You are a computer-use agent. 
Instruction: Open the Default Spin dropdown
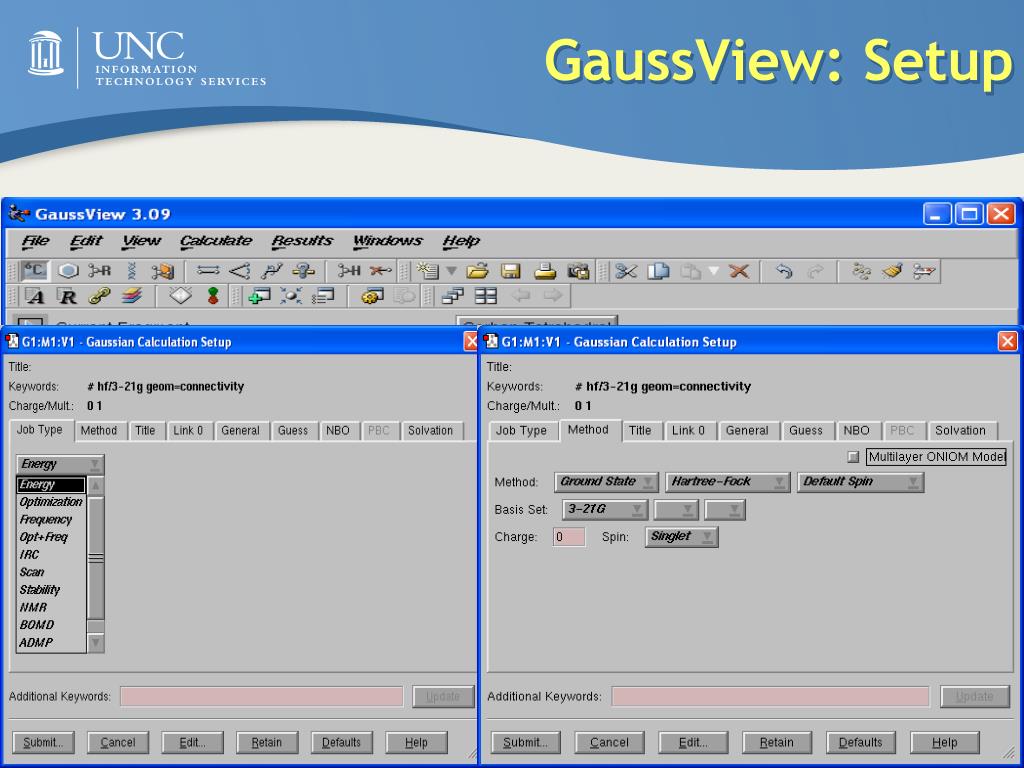[860, 482]
